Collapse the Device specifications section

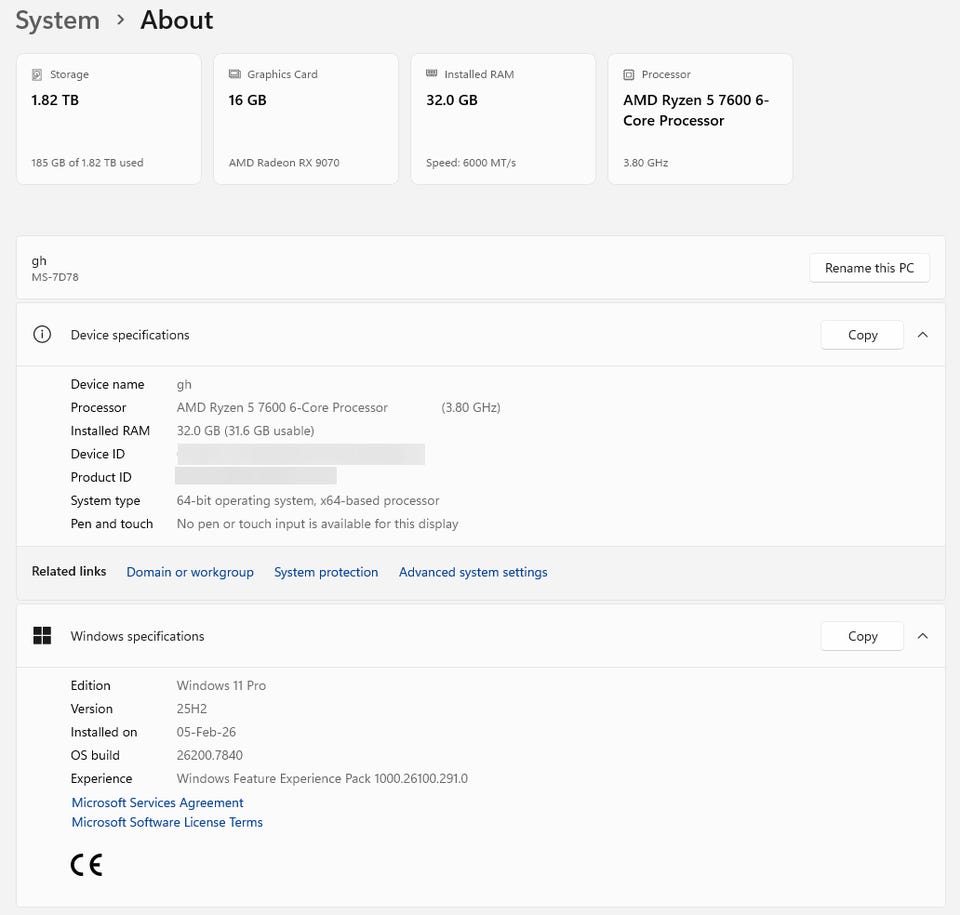[x=922, y=335]
